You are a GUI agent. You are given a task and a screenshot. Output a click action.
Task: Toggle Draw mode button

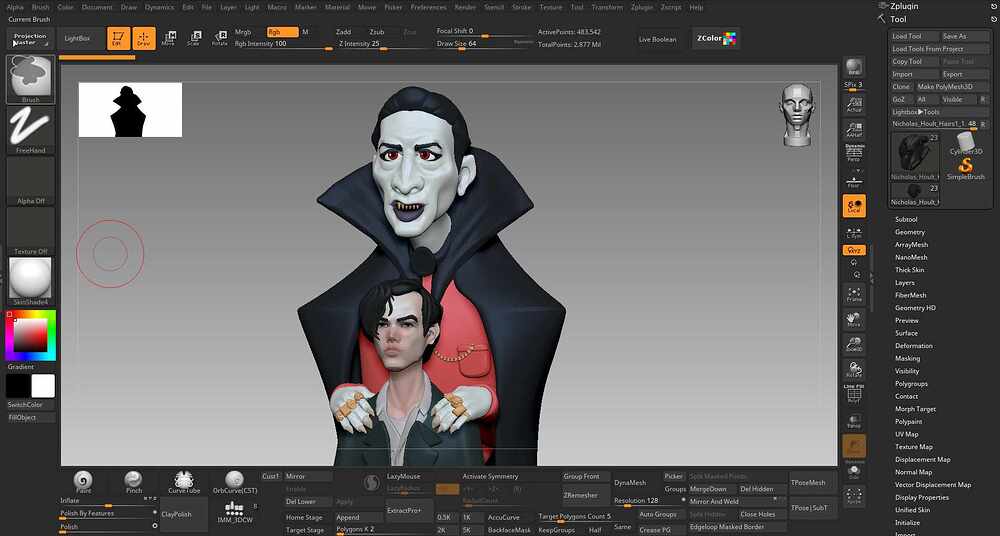tap(144, 38)
